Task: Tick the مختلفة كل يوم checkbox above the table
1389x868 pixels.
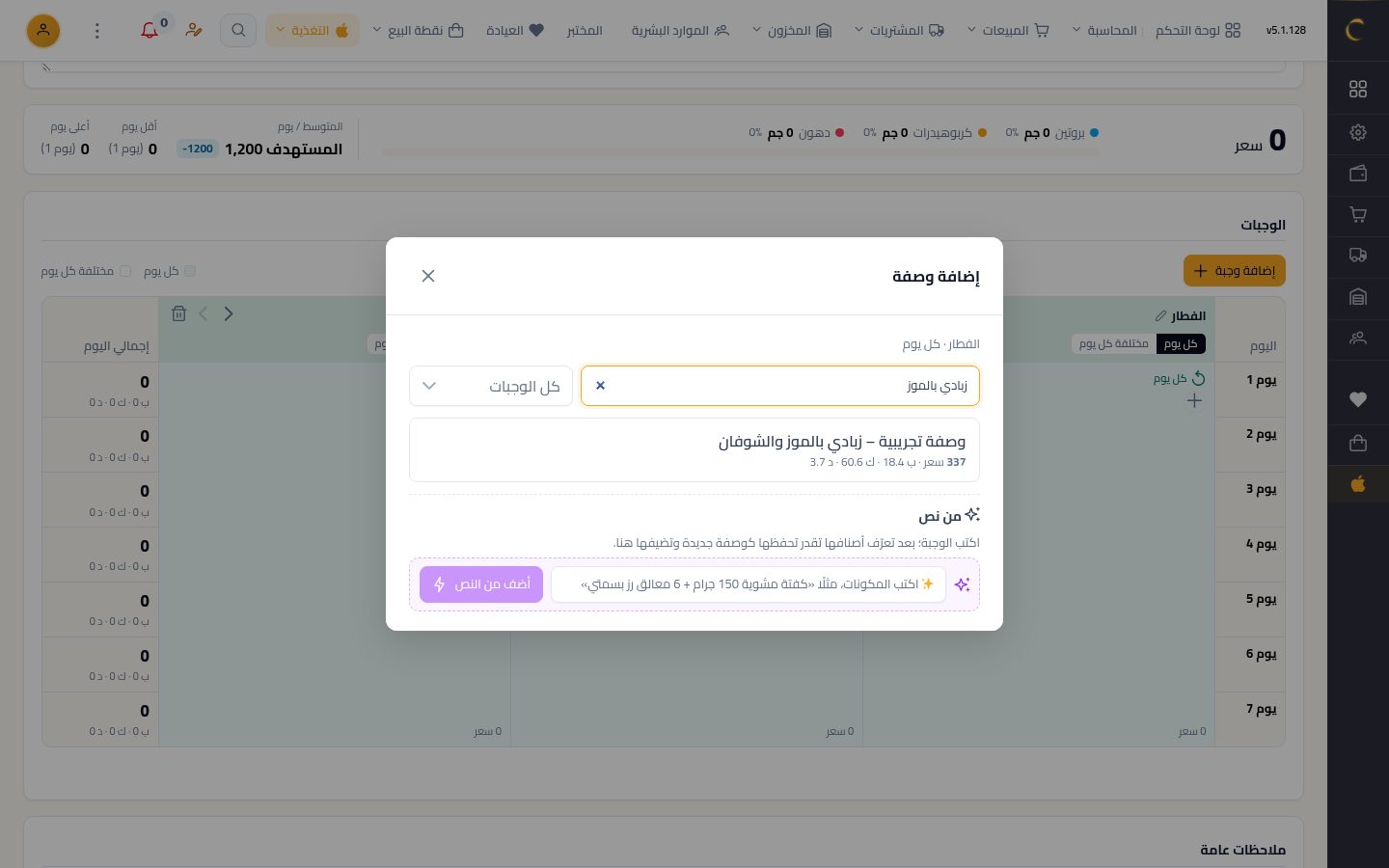Action: point(125,271)
